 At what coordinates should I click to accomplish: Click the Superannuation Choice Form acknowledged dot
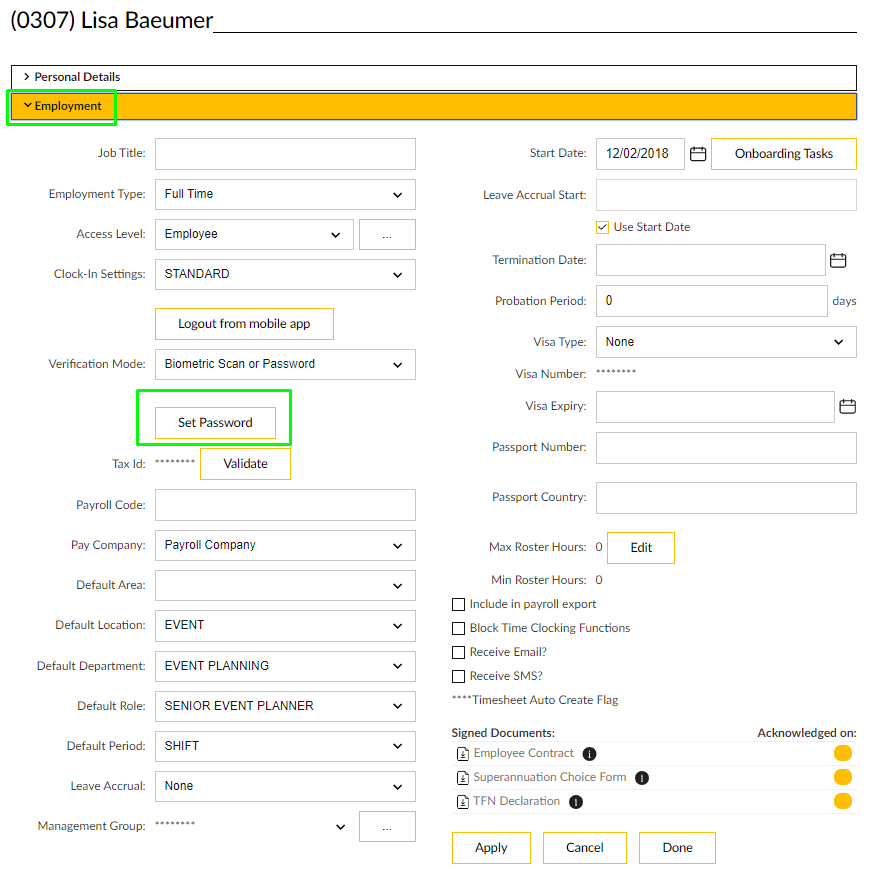(842, 777)
